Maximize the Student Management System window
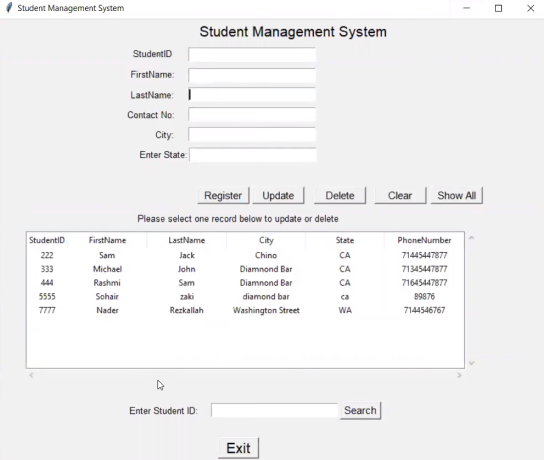 [499, 8]
